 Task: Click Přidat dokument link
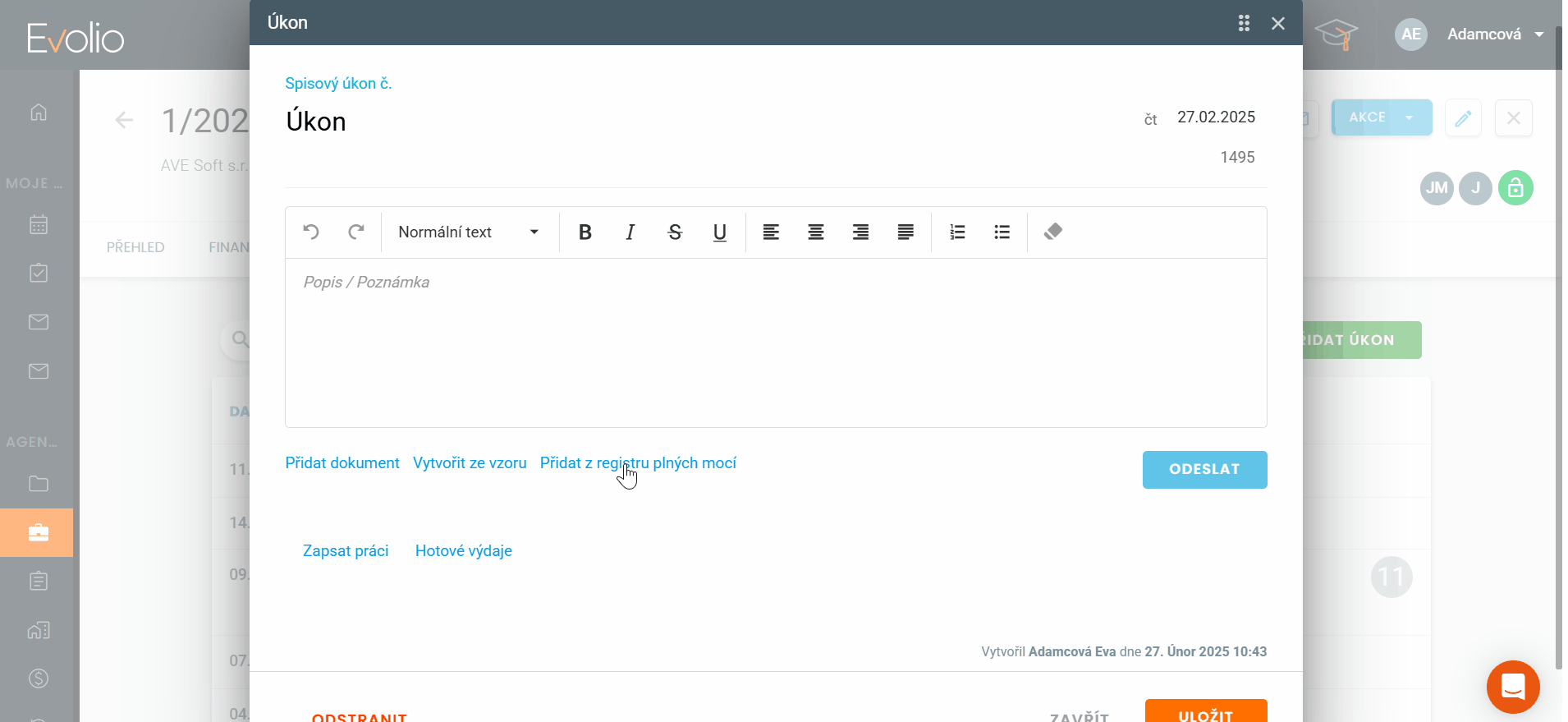click(342, 463)
